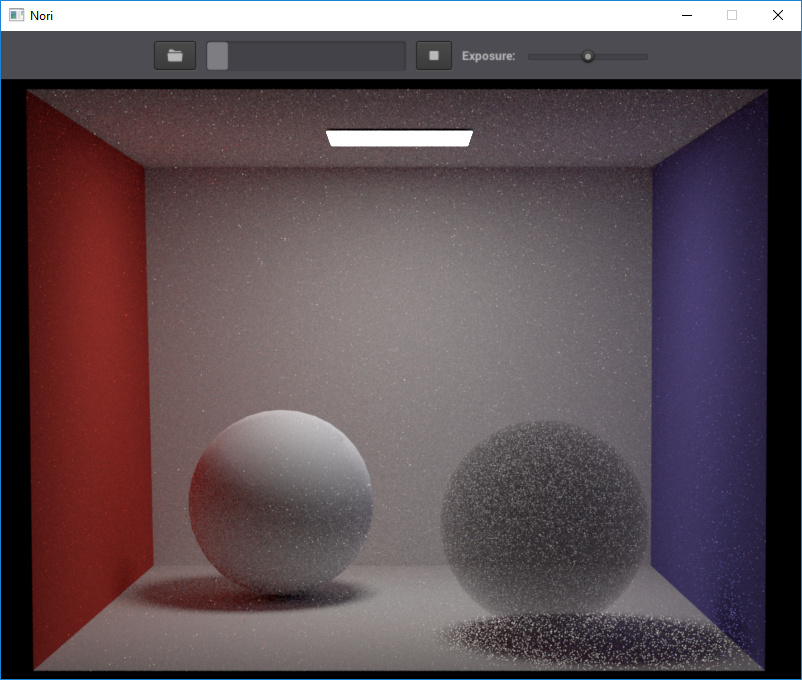
Task: Close the Nori window
Action: pyautogui.click(x=777, y=15)
